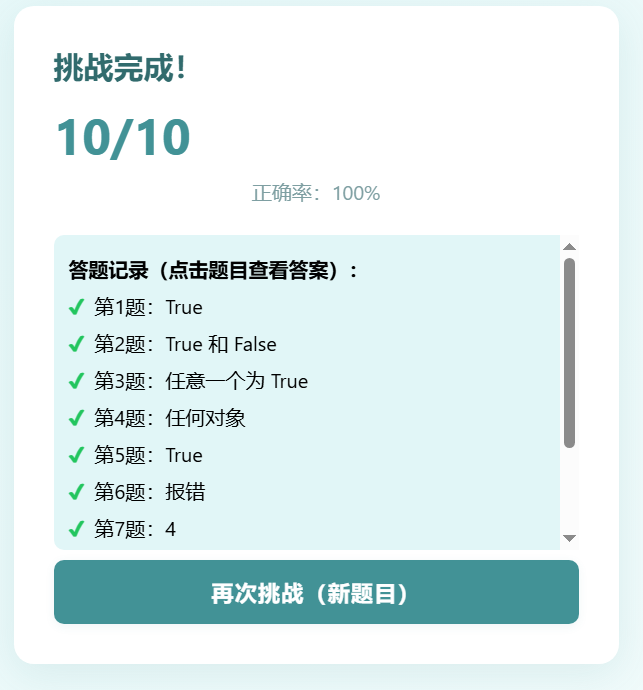Viewport: 643px width, 690px height.
Task: Show answer for 第7题：4
Action: point(135,530)
